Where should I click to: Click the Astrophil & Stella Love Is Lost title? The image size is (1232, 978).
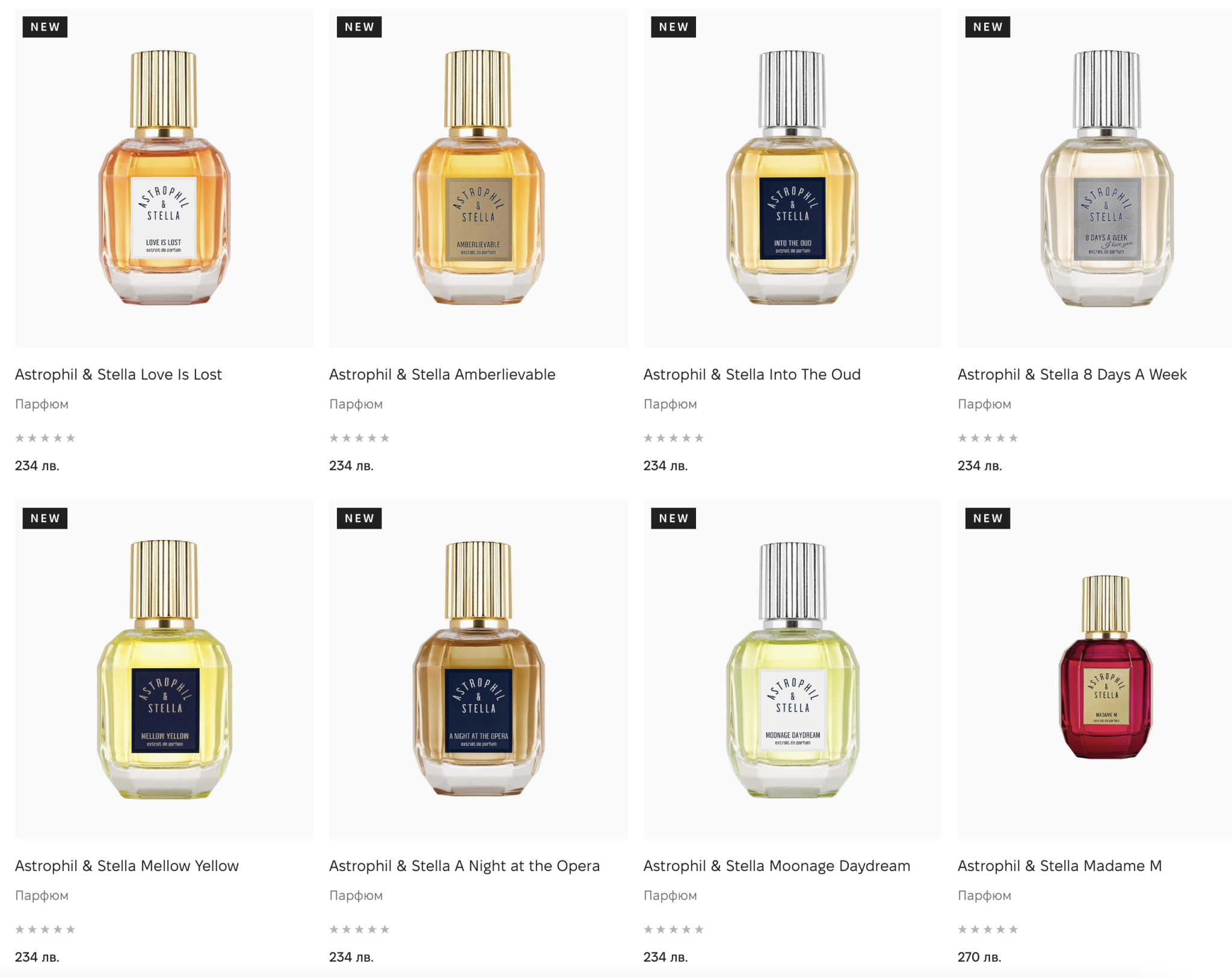(x=119, y=375)
